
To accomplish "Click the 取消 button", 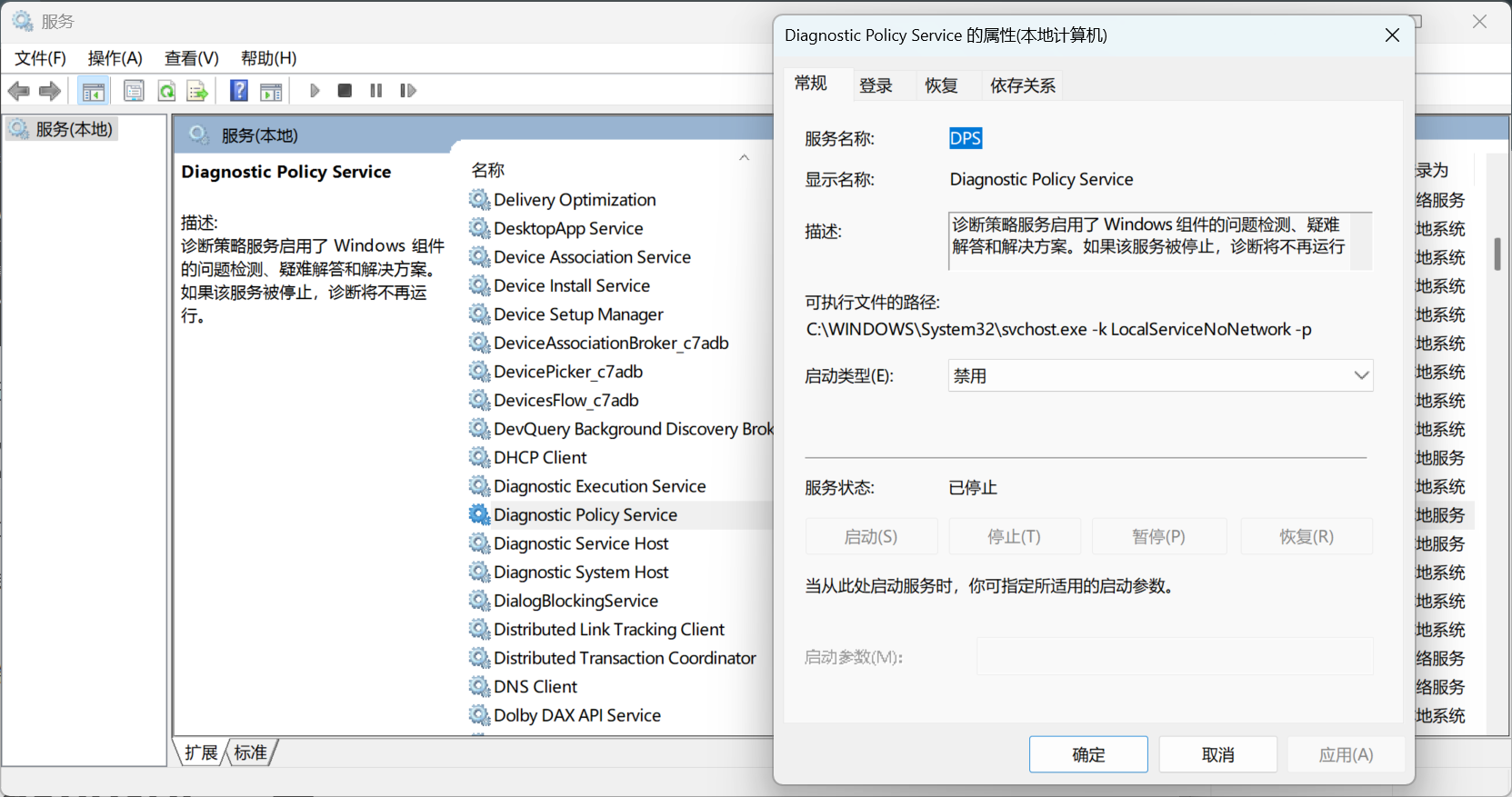I will tap(1218, 754).
